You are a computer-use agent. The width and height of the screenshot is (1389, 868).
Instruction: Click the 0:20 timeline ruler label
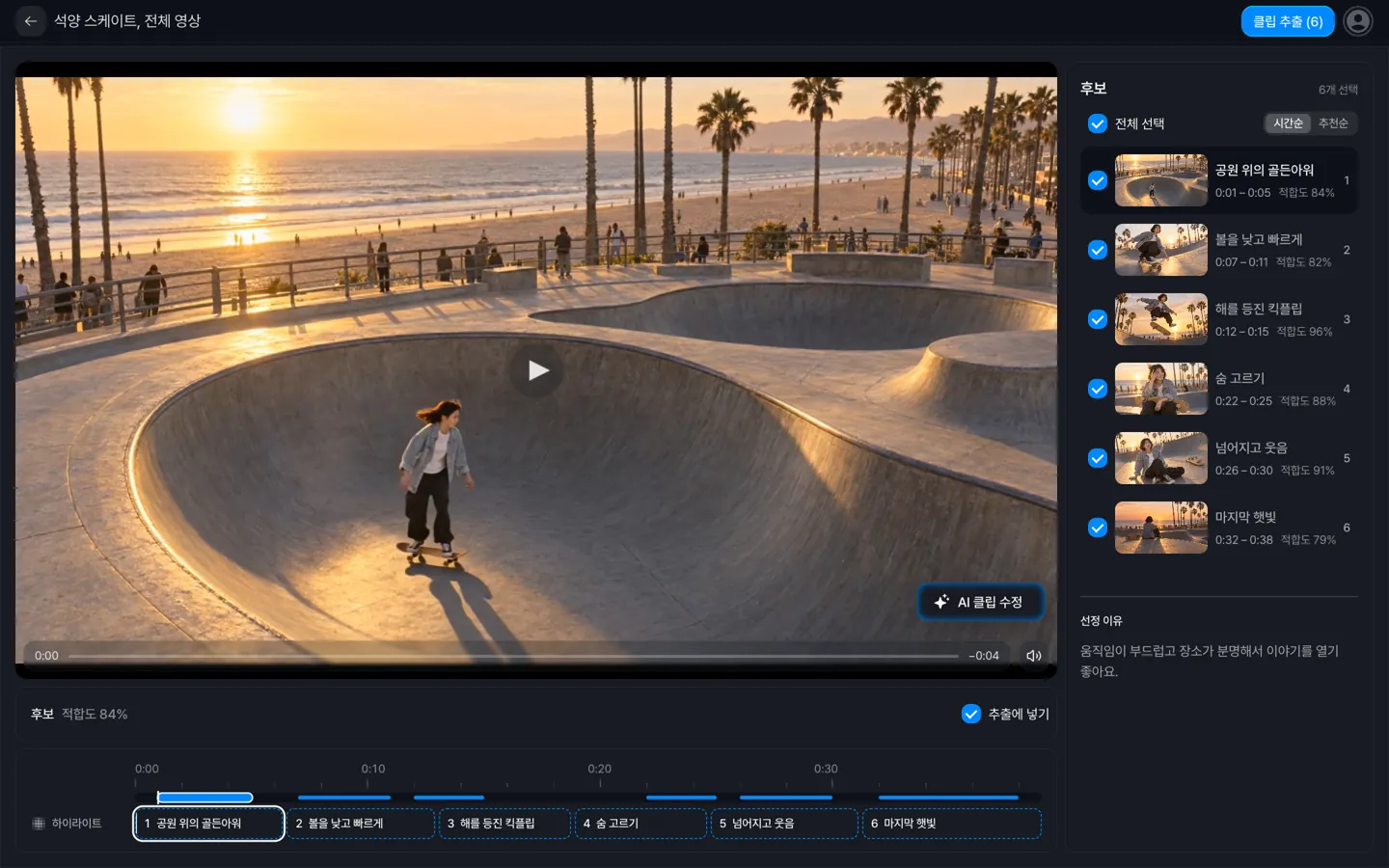[600, 769]
